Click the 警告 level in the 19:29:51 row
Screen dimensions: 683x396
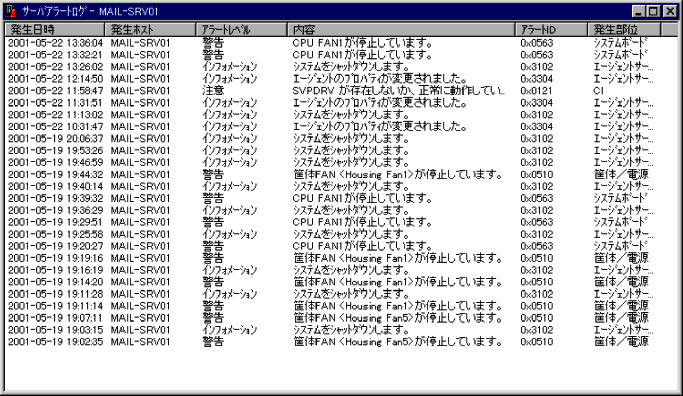(x=213, y=222)
